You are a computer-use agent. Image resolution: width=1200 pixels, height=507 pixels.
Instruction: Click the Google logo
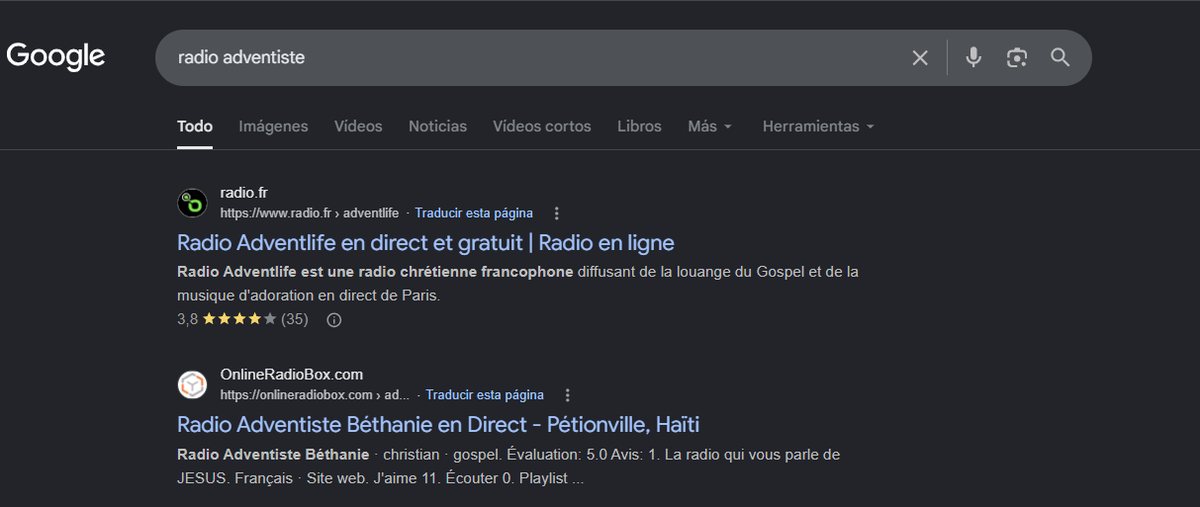(56, 56)
